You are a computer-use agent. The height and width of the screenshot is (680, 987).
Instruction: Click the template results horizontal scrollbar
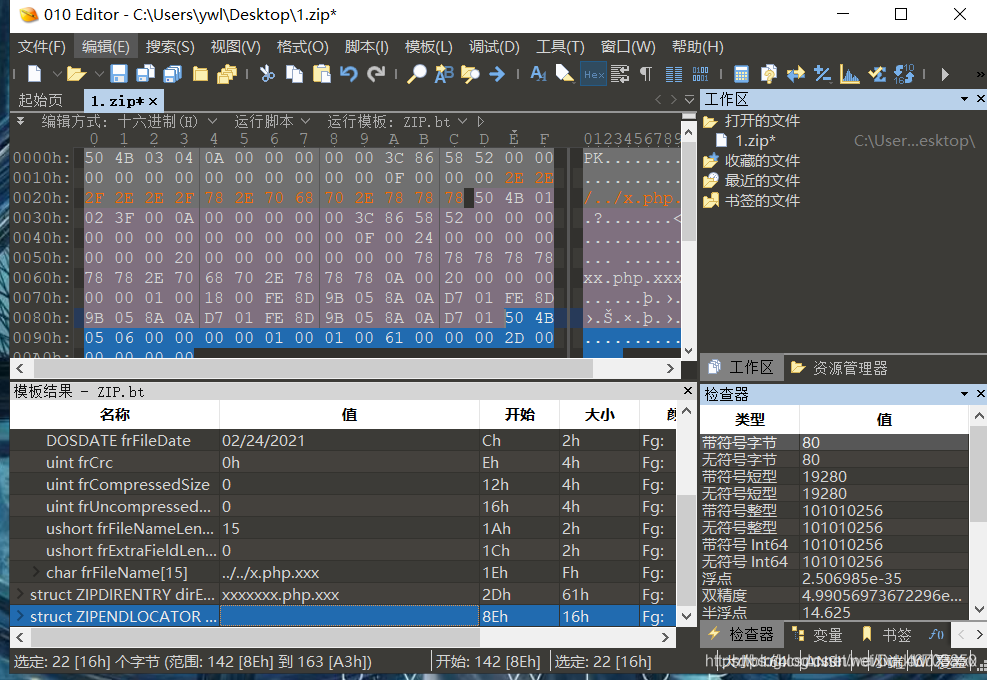(x=256, y=637)
